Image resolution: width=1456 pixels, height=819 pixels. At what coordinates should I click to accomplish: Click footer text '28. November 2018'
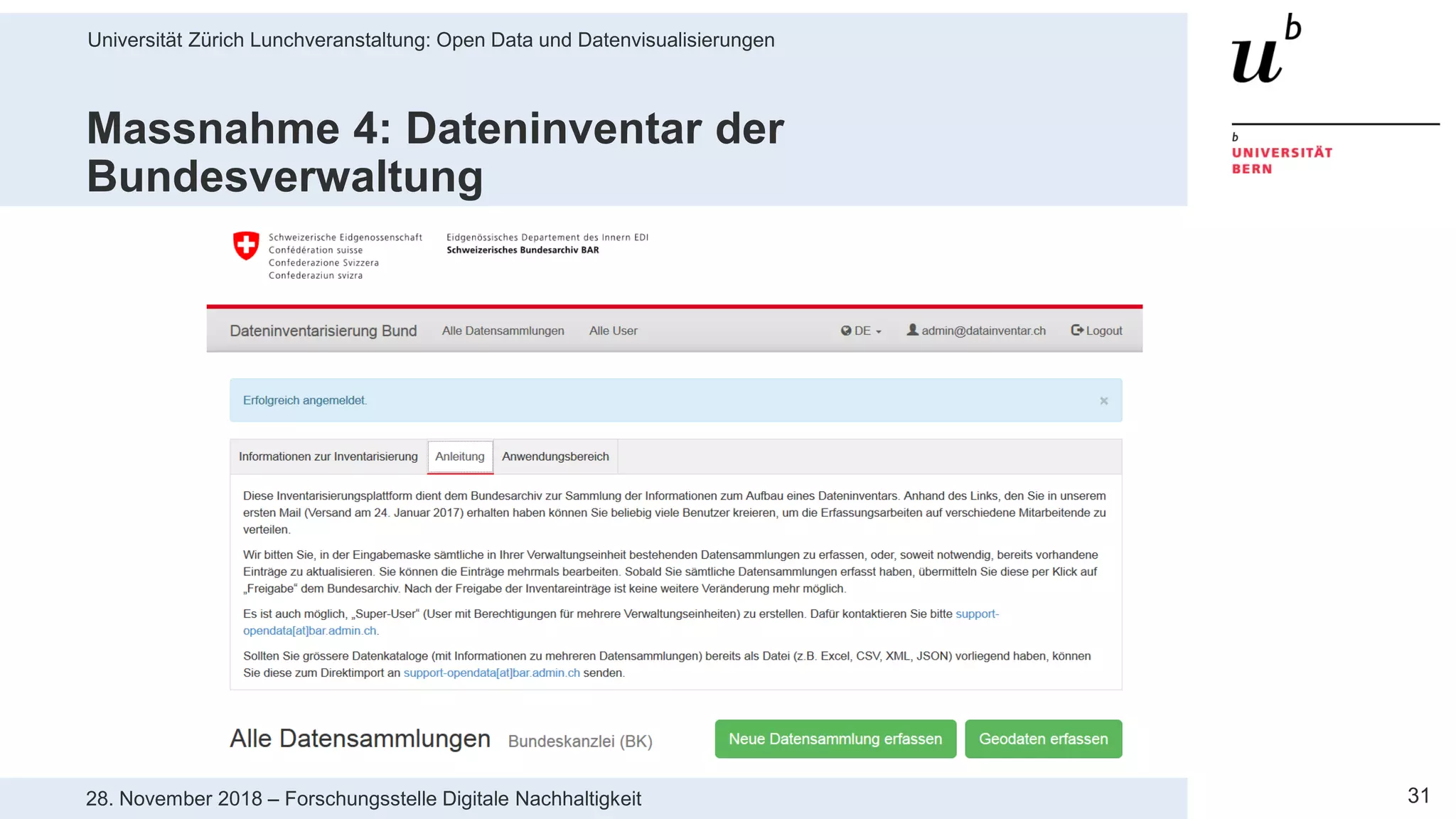click(x=174, y=798)
